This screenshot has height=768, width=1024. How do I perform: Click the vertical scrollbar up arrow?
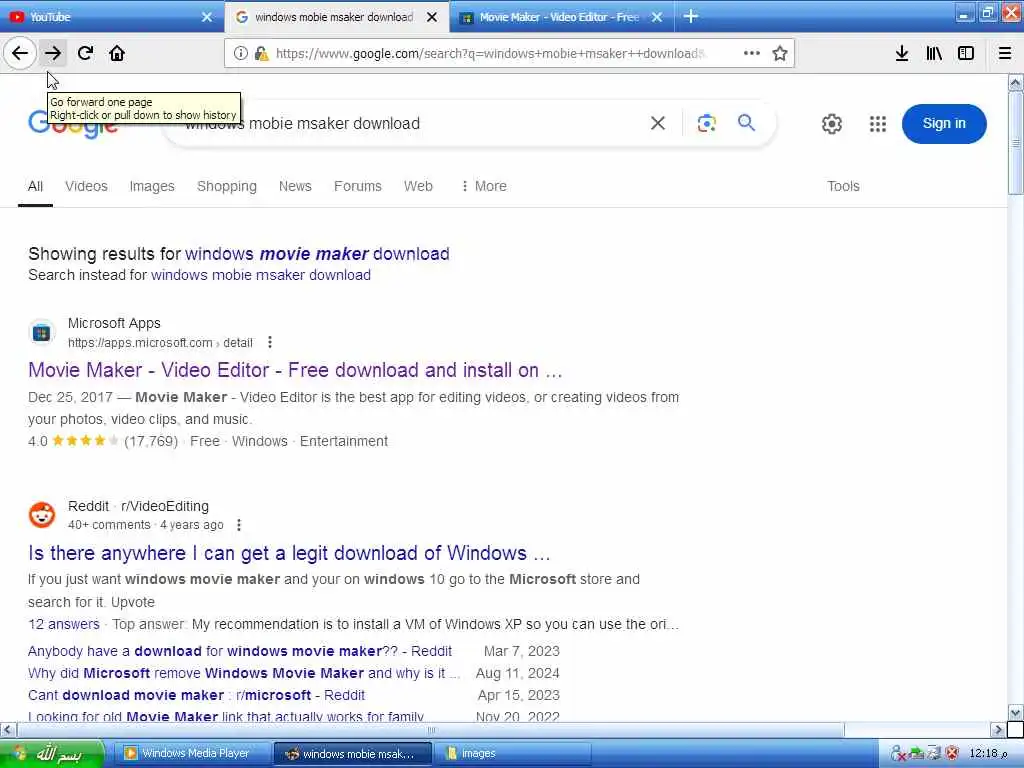pyautogui.click(x=1016, y=83)
